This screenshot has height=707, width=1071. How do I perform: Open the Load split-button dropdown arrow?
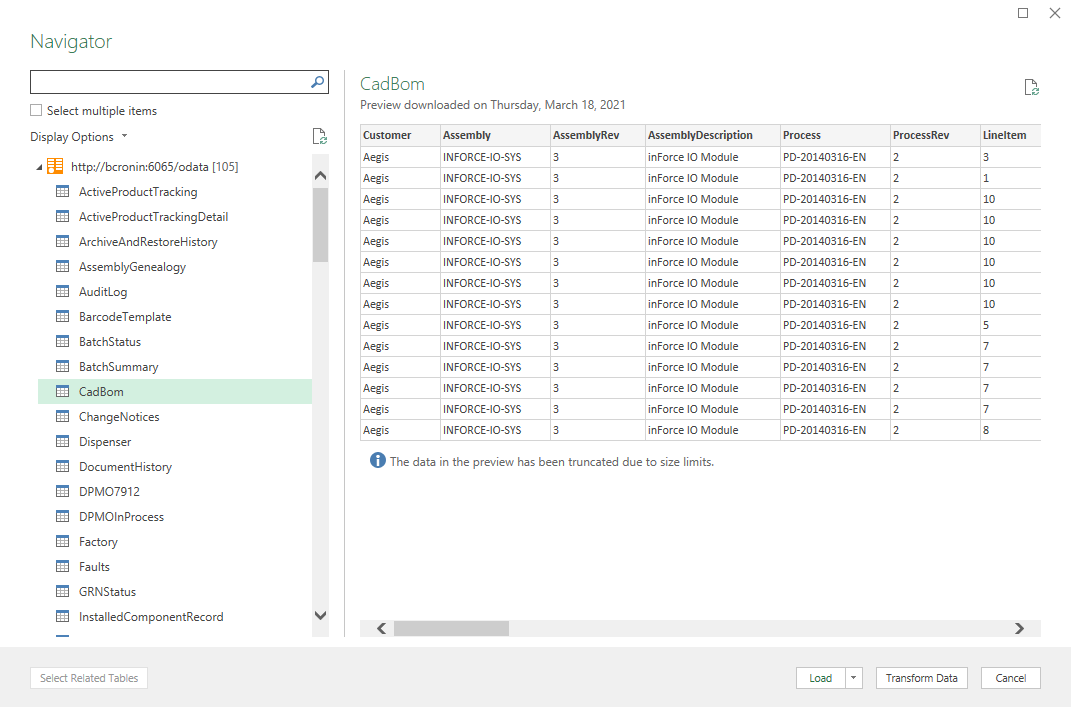[x=853, y=678]
